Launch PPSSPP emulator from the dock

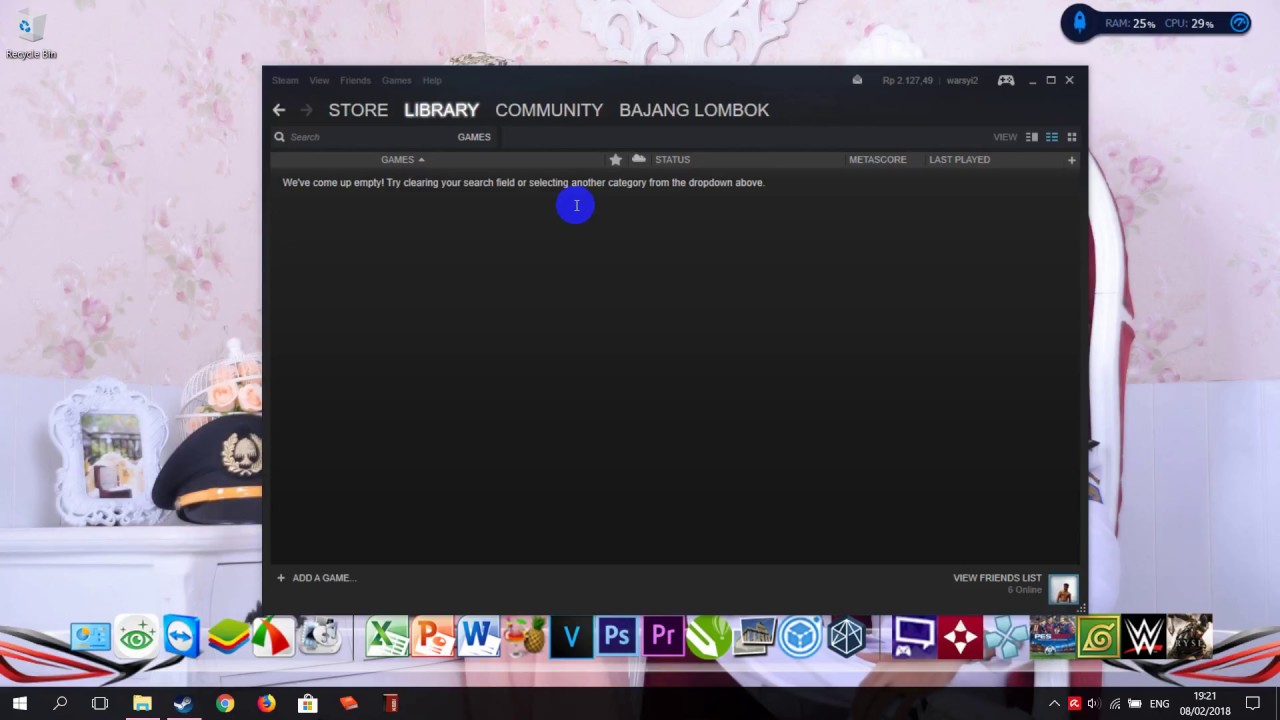(1007, 637)
